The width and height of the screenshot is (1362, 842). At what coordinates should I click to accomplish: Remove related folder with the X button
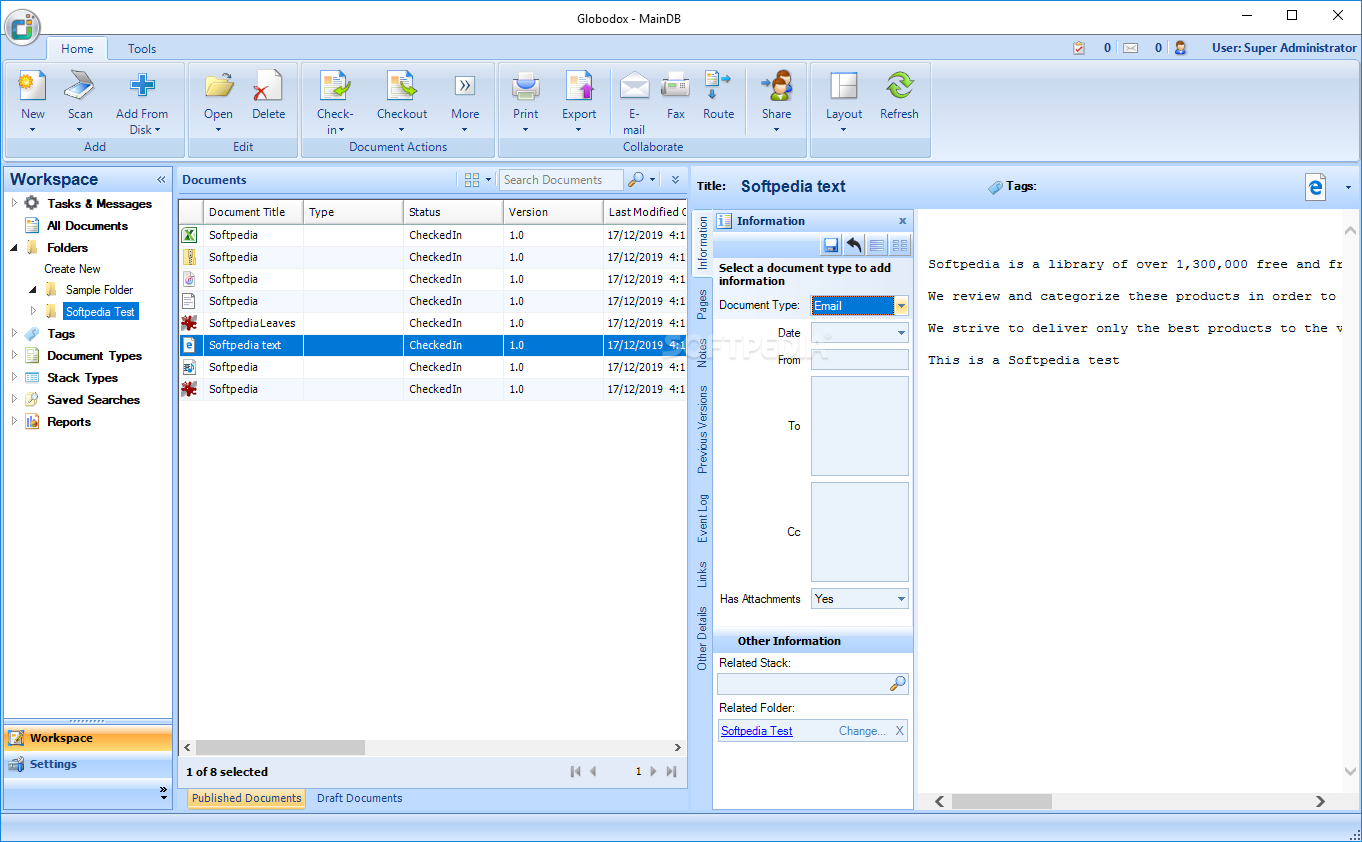point(899,731)
